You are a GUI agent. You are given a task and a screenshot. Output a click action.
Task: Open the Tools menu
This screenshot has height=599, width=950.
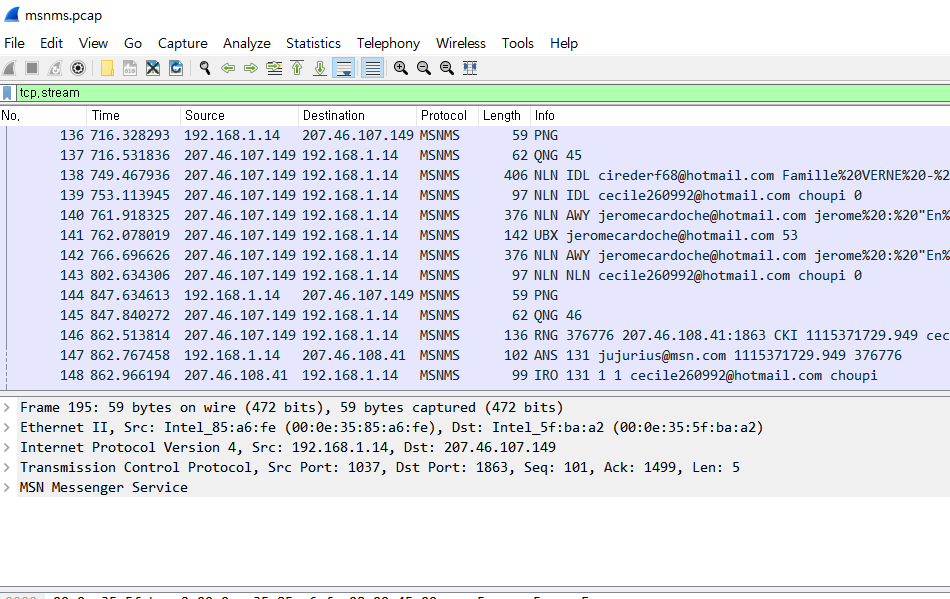point(517,43)
